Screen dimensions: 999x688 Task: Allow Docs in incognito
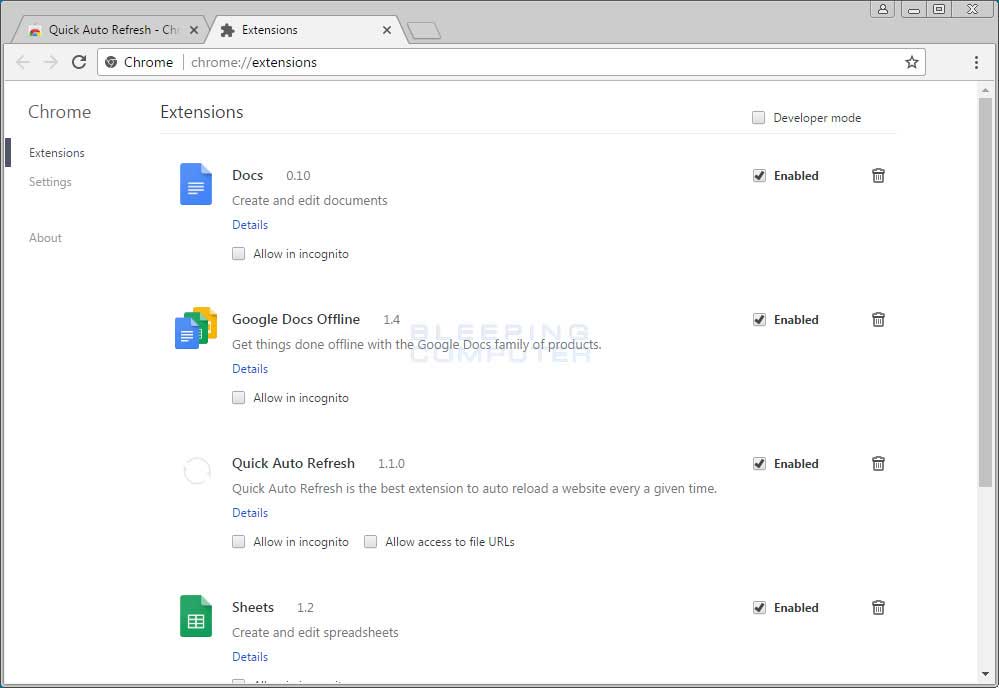click(238, 254)
